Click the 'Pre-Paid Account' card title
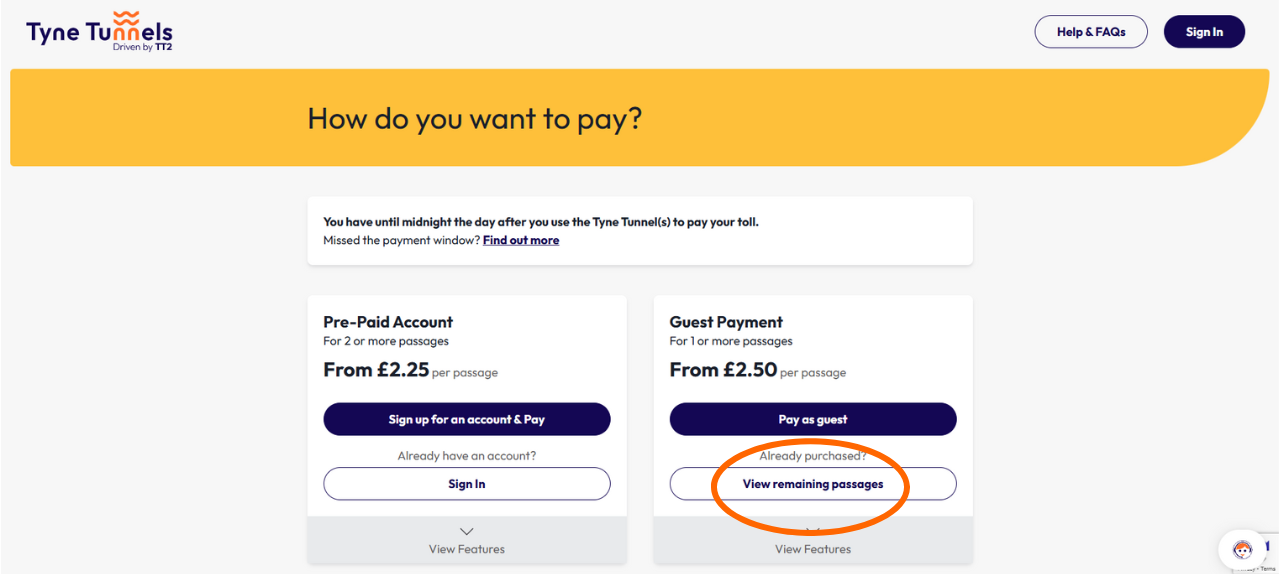The image size is (1280, 574). coord(388,322)
